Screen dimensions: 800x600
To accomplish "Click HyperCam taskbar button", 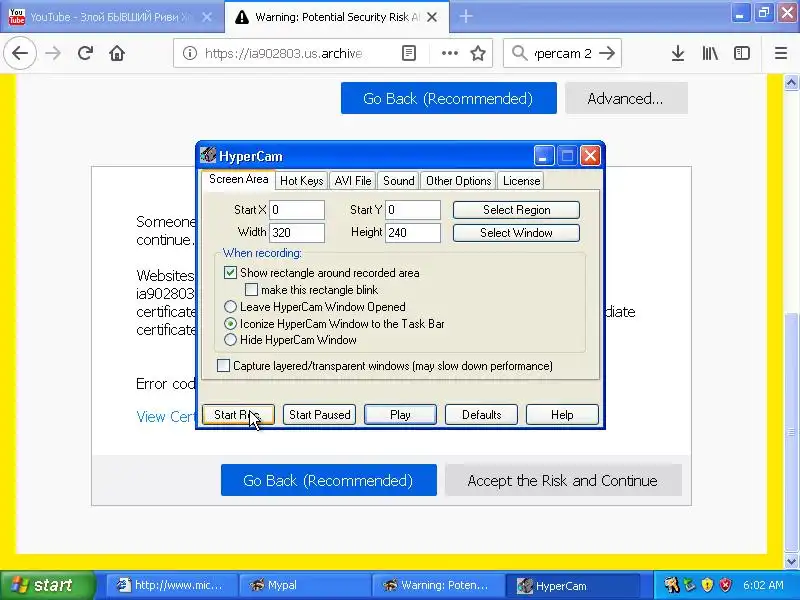I will pos(572,585).
